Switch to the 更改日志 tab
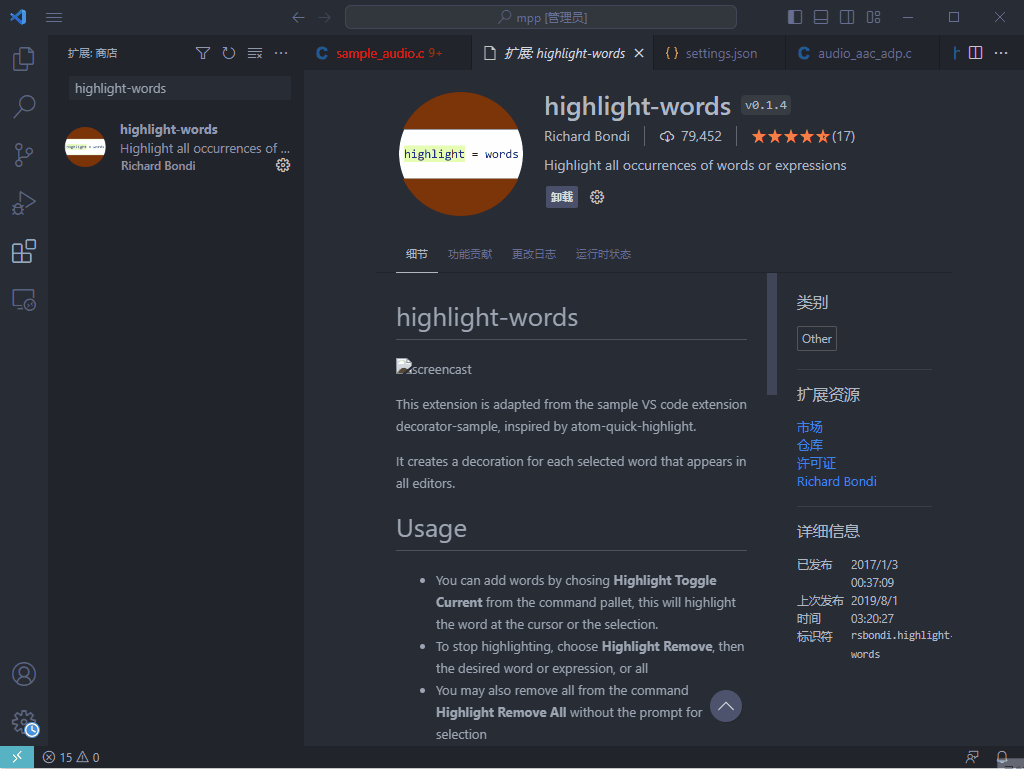 (534, 254)
